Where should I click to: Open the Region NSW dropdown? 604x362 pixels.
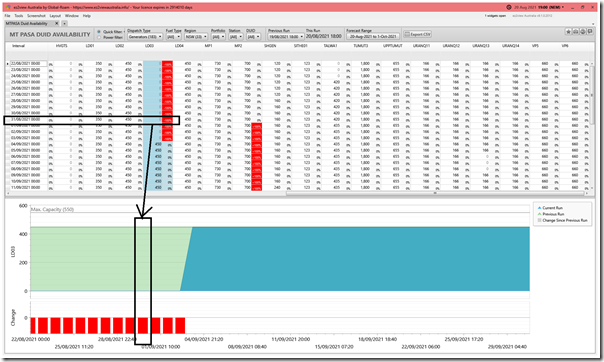(x=196, y=37)
